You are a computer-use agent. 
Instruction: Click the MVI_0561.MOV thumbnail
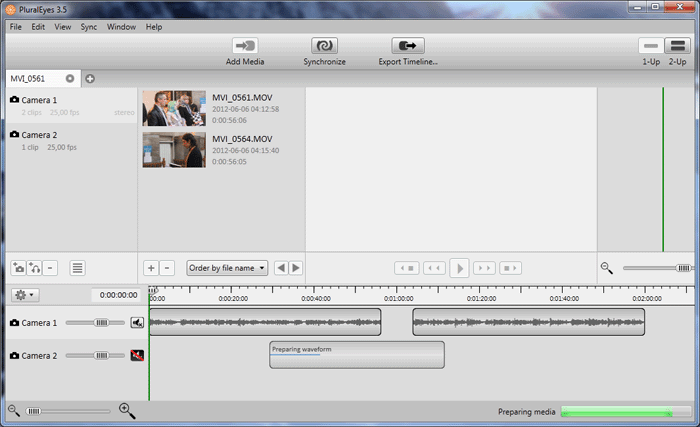[x=174, y=108]
